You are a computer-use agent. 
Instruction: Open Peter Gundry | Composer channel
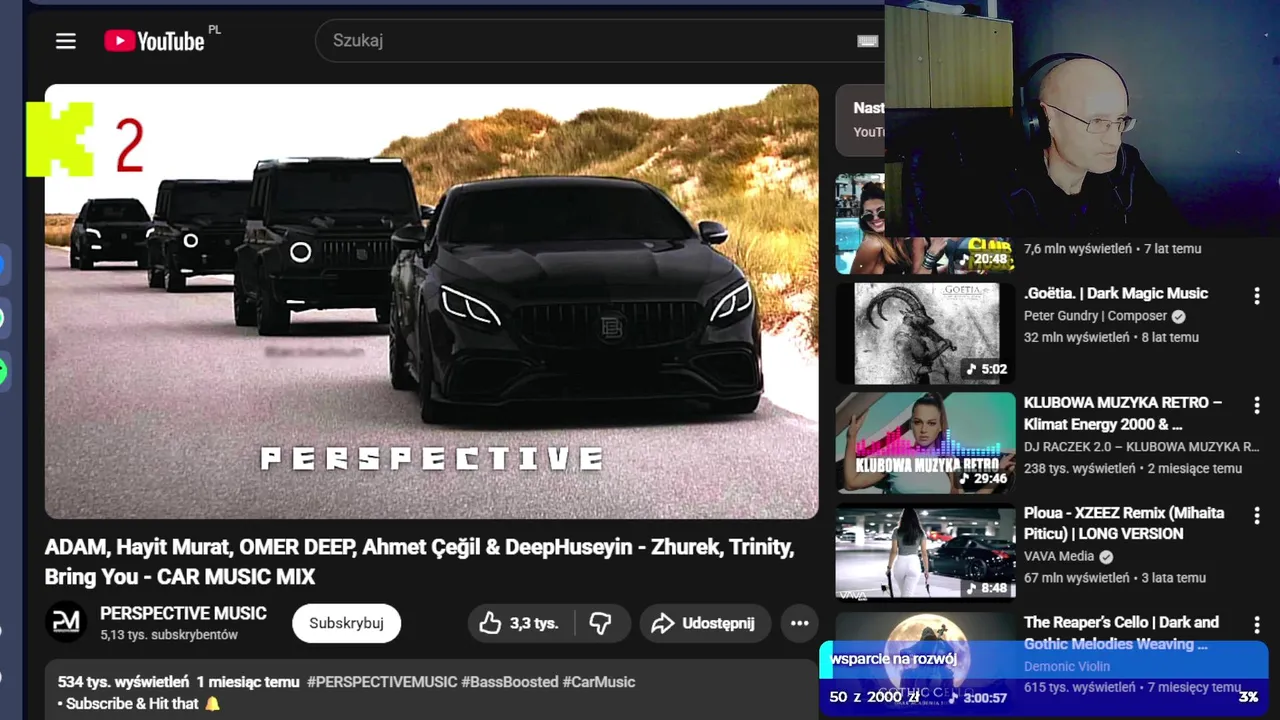1096,315
